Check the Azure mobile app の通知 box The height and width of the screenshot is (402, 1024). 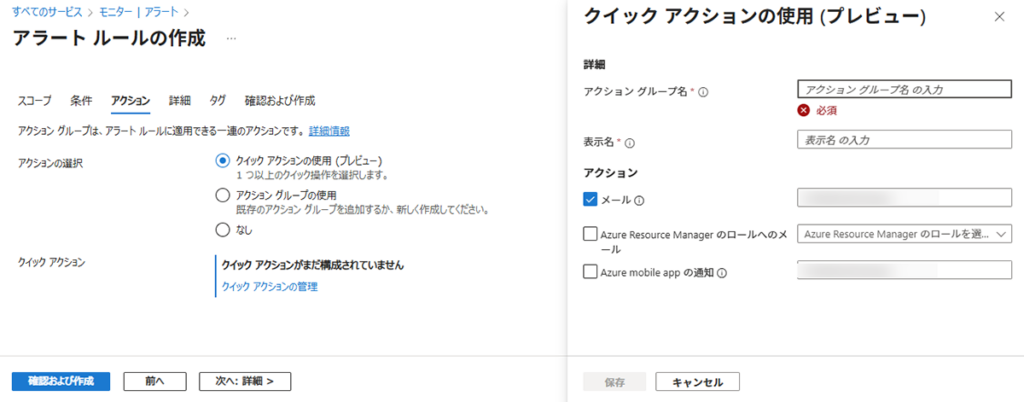[589, 271]
